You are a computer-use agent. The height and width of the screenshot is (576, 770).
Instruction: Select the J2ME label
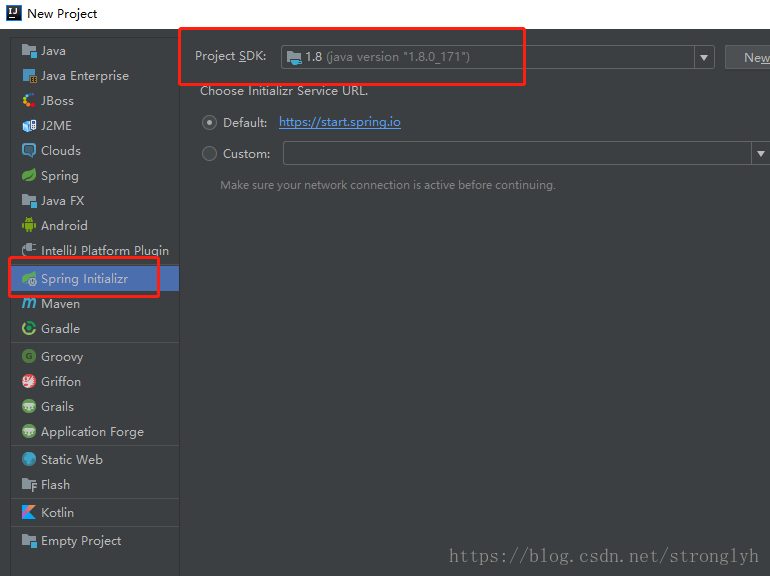(56, 126)
